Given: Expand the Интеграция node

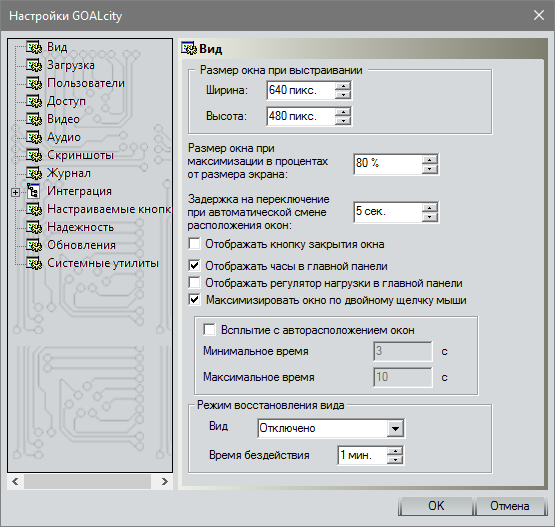Looking at the screenshot, I should [x=15, y=192].
